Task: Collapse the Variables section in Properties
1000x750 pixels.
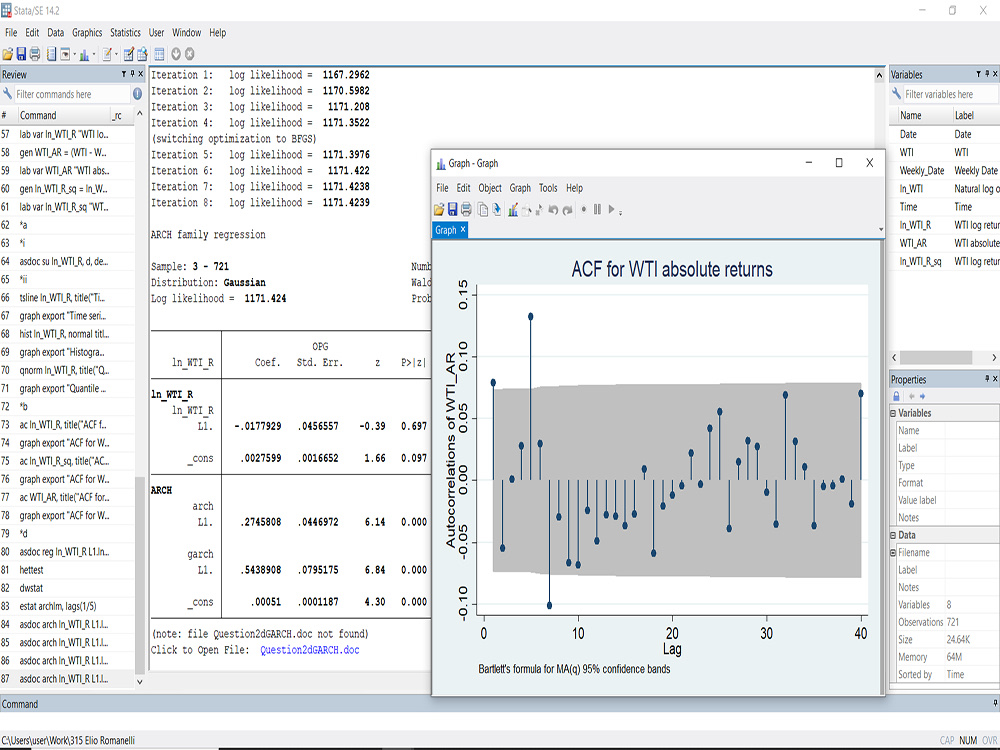Action: tap(893, 413)
